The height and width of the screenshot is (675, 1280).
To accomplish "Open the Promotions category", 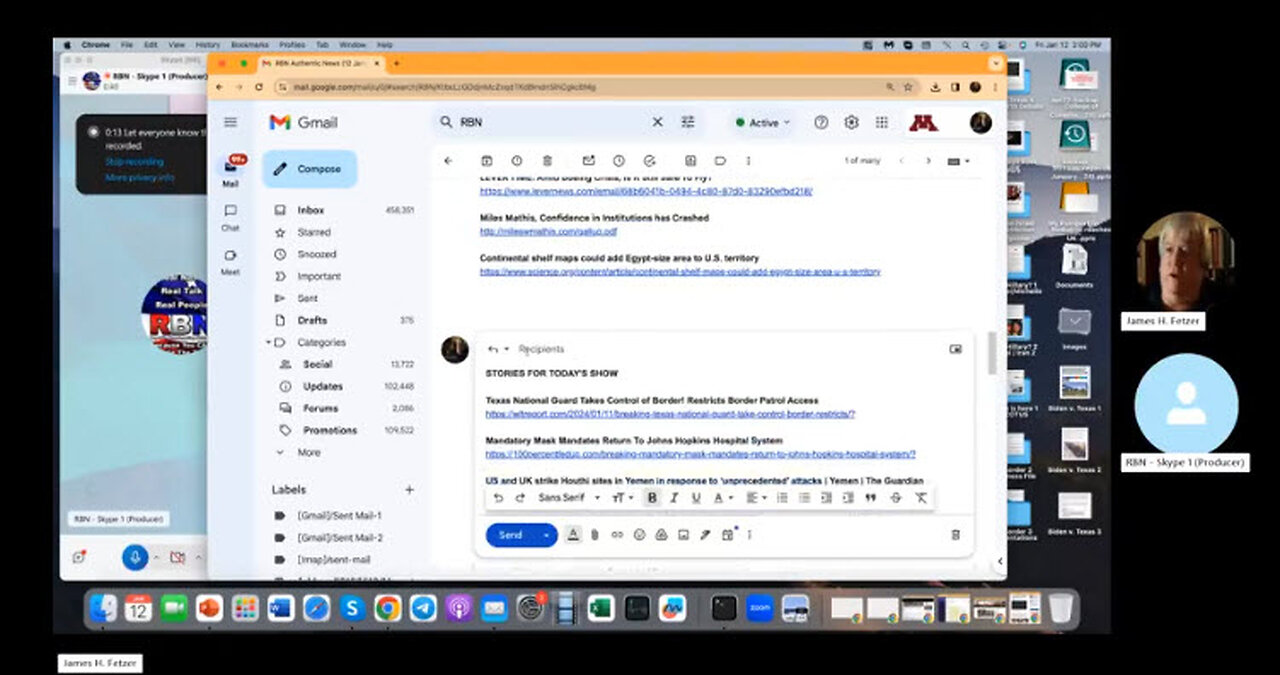I will click(x=346, y=430).
